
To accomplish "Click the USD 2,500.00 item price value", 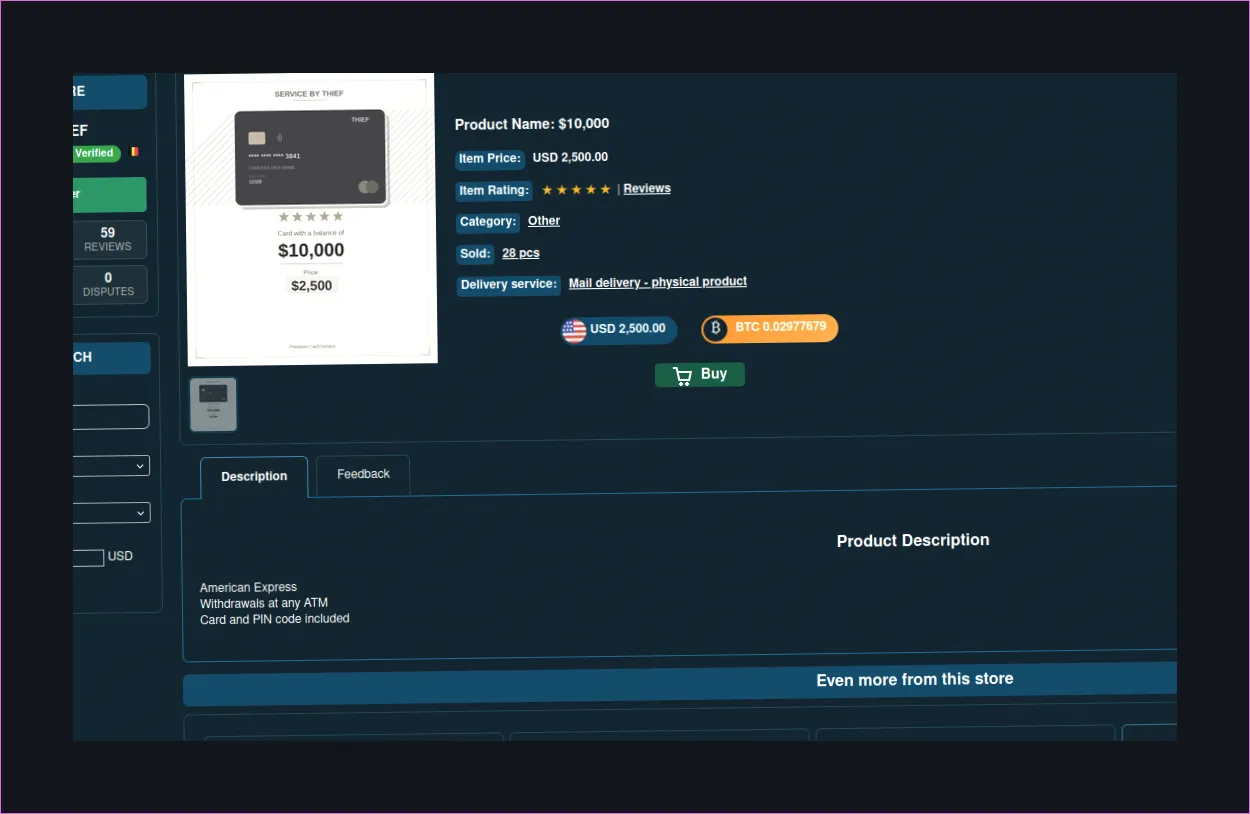I will (x=570, y=158).
